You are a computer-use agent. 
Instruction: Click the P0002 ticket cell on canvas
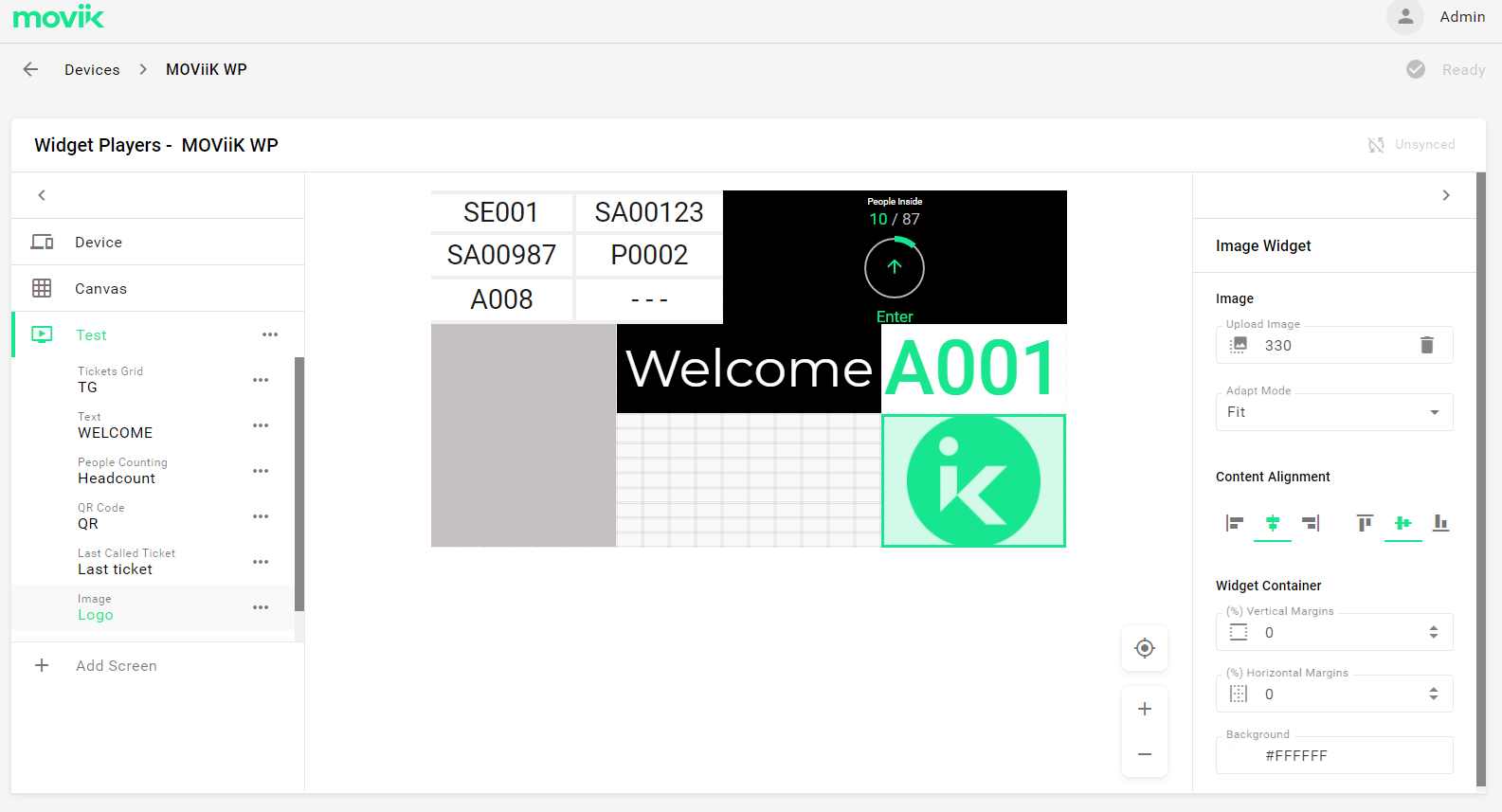649,255
